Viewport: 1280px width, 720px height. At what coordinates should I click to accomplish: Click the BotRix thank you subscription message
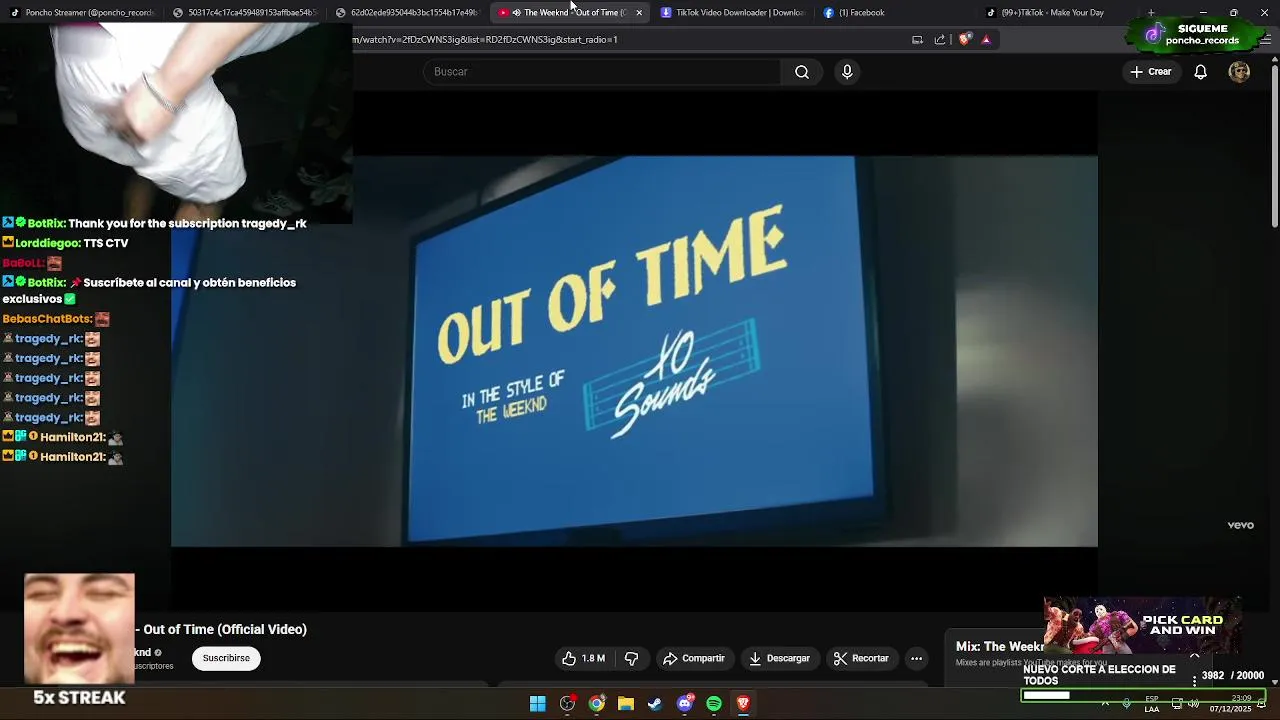[x=155, y=224]
